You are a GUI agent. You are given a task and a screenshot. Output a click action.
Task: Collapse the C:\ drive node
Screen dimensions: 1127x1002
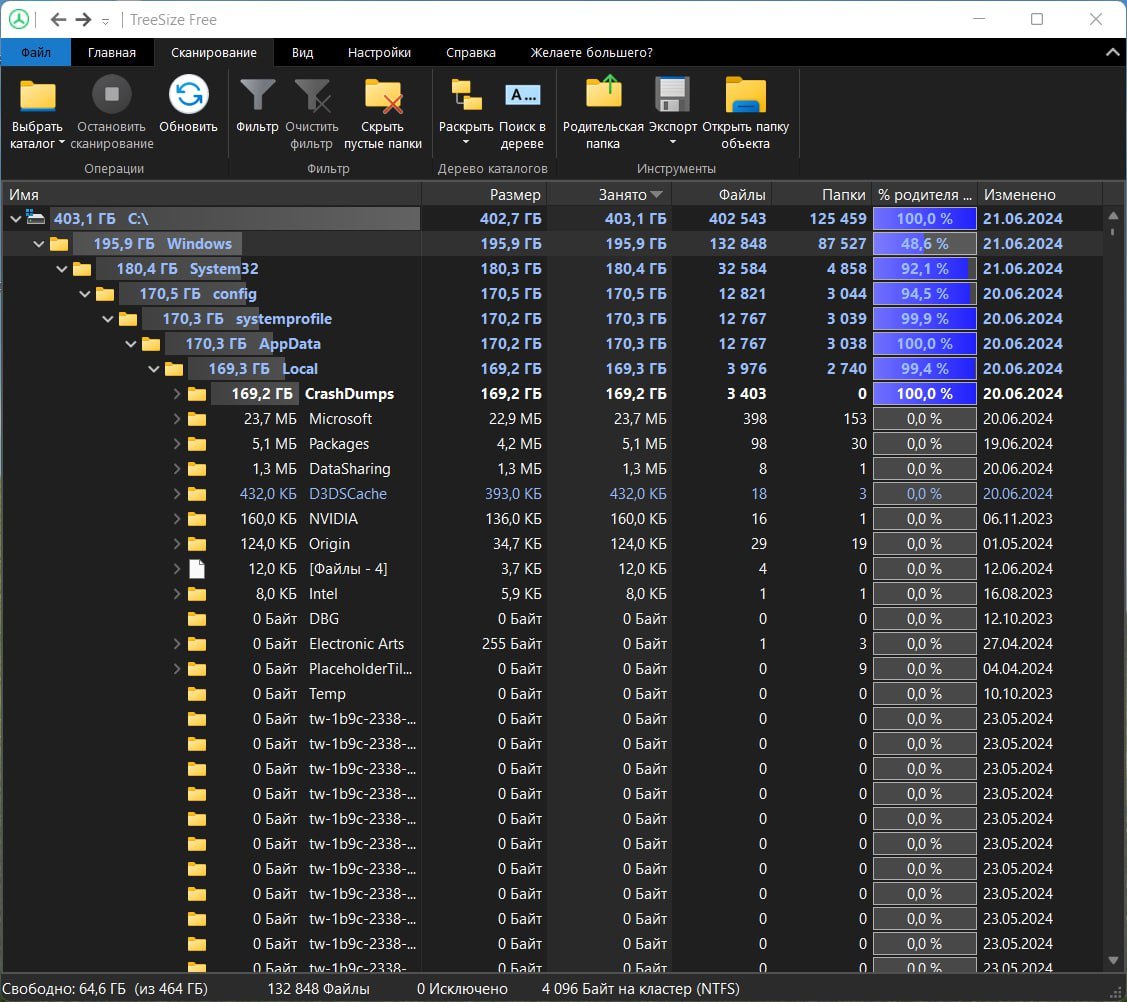pyautogui.click(x=16, y=219)
